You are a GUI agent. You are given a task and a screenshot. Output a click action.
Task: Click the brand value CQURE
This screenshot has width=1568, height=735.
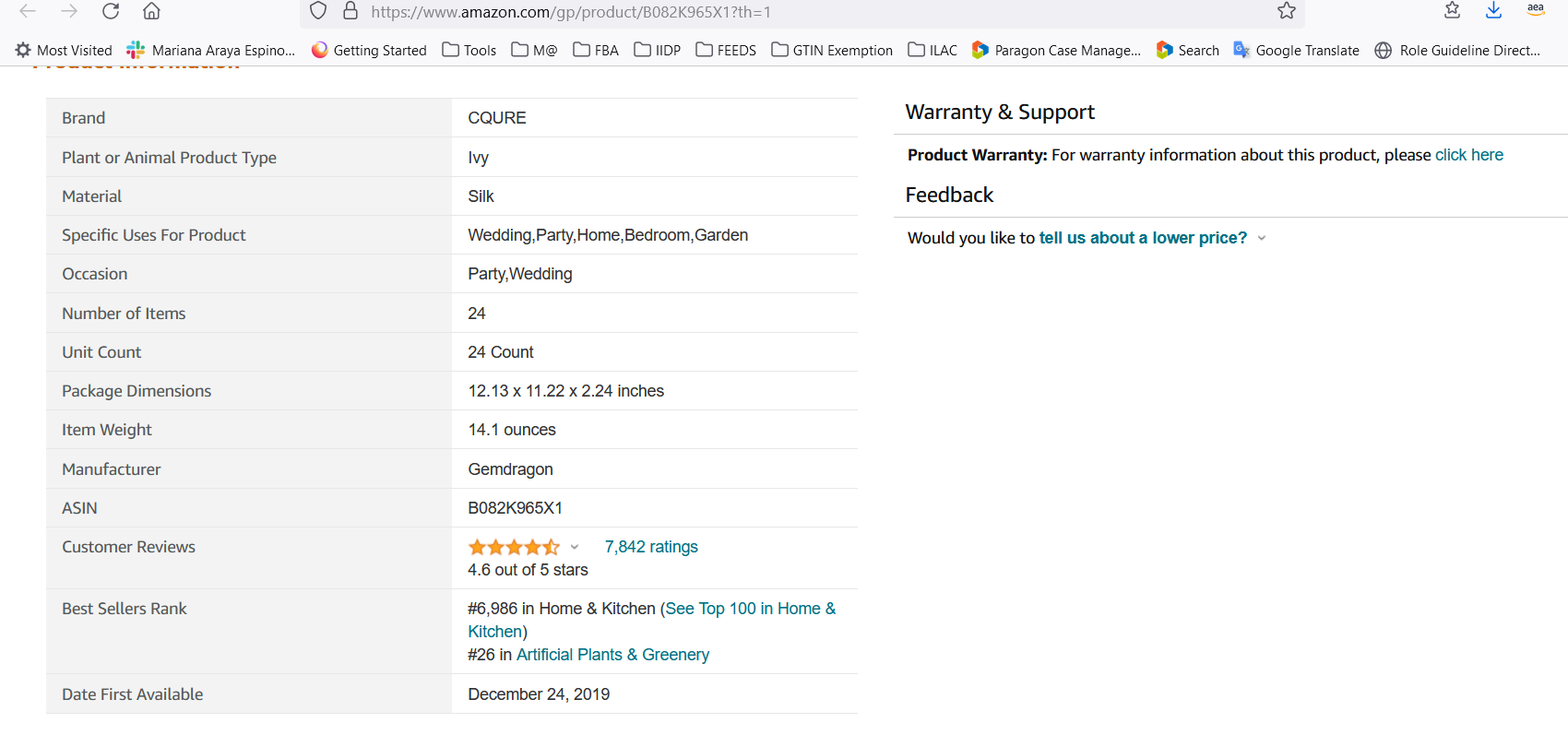pyautogui.click(x=497, y=118)
